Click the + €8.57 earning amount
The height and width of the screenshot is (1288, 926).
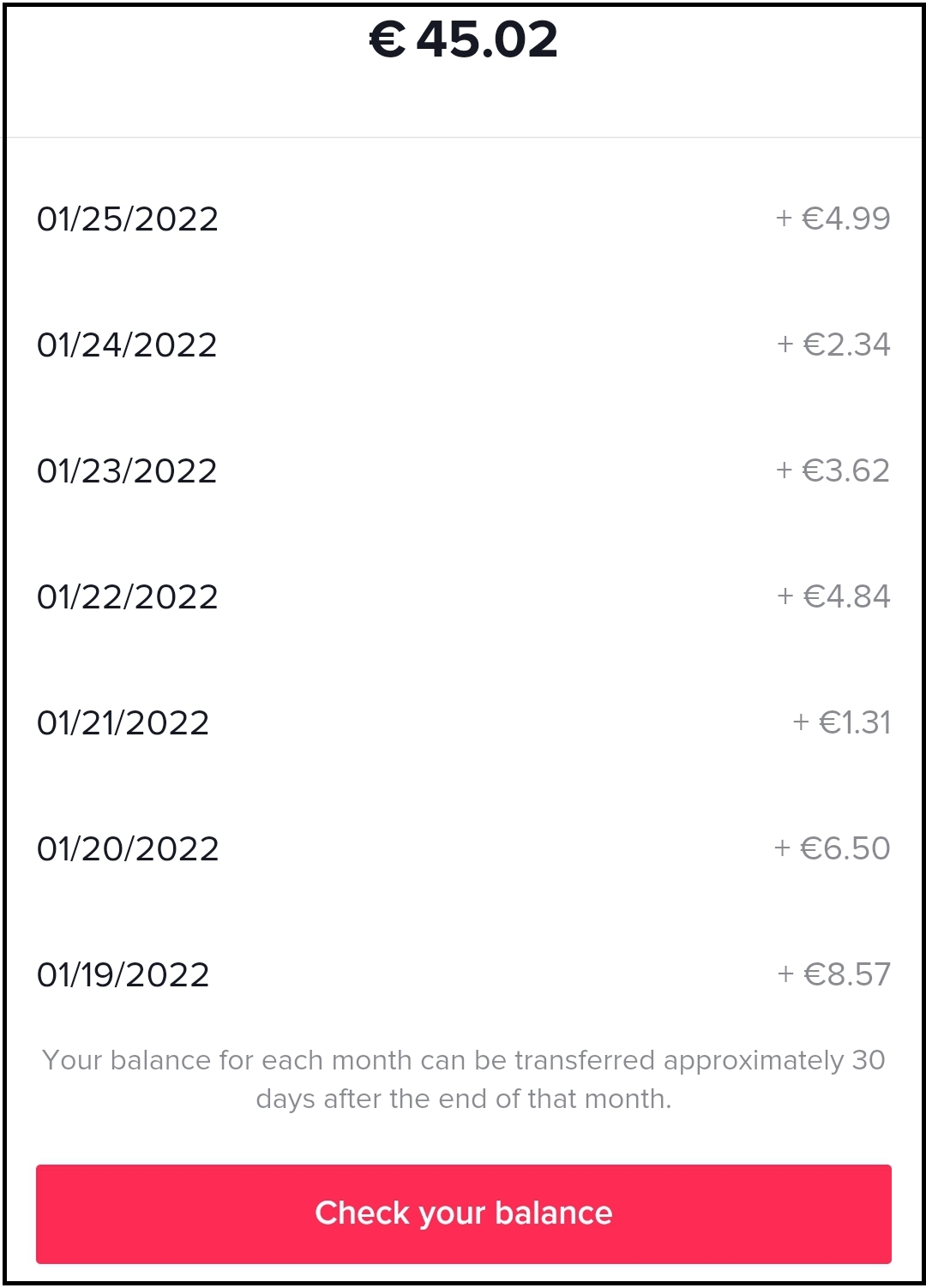(833, 974)
